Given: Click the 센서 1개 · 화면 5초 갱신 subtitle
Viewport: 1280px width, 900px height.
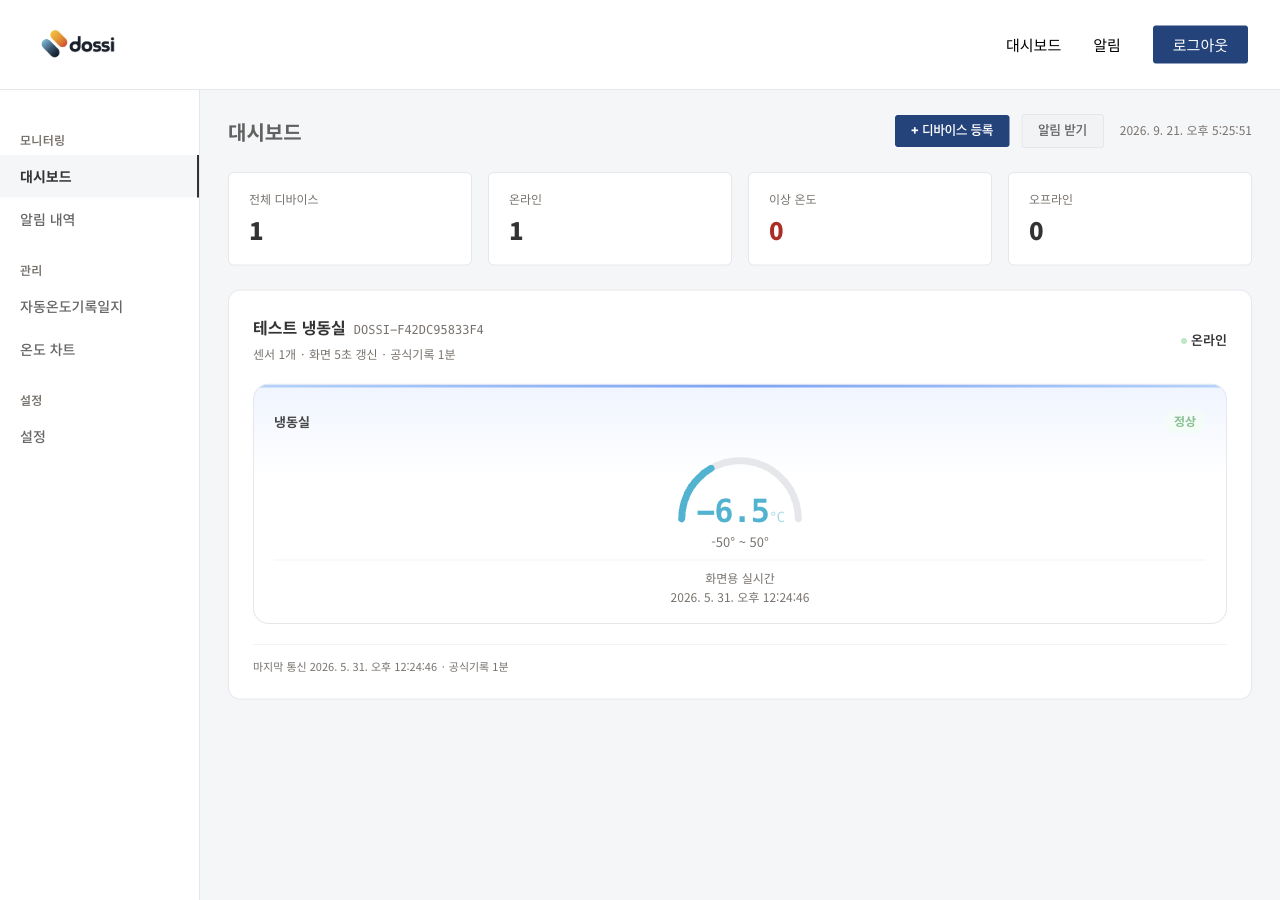Looking at the screenshot, I should [354, 355].
